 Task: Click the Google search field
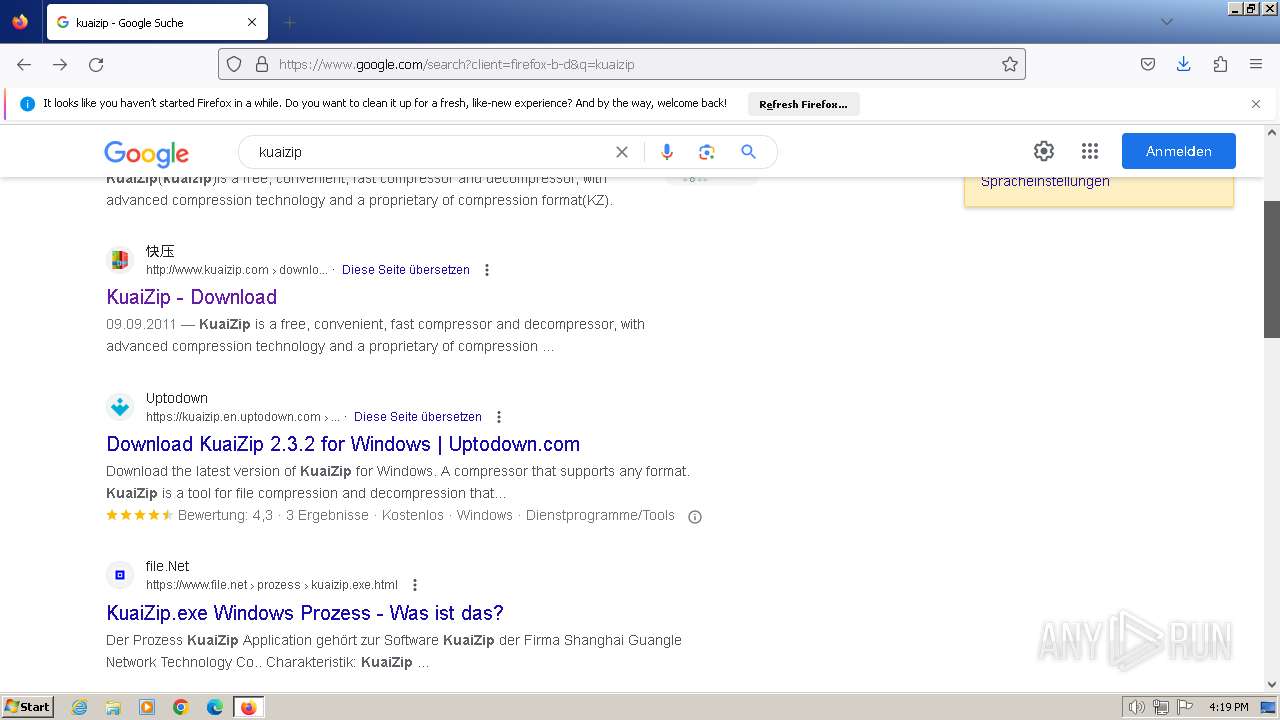(430, 152)
